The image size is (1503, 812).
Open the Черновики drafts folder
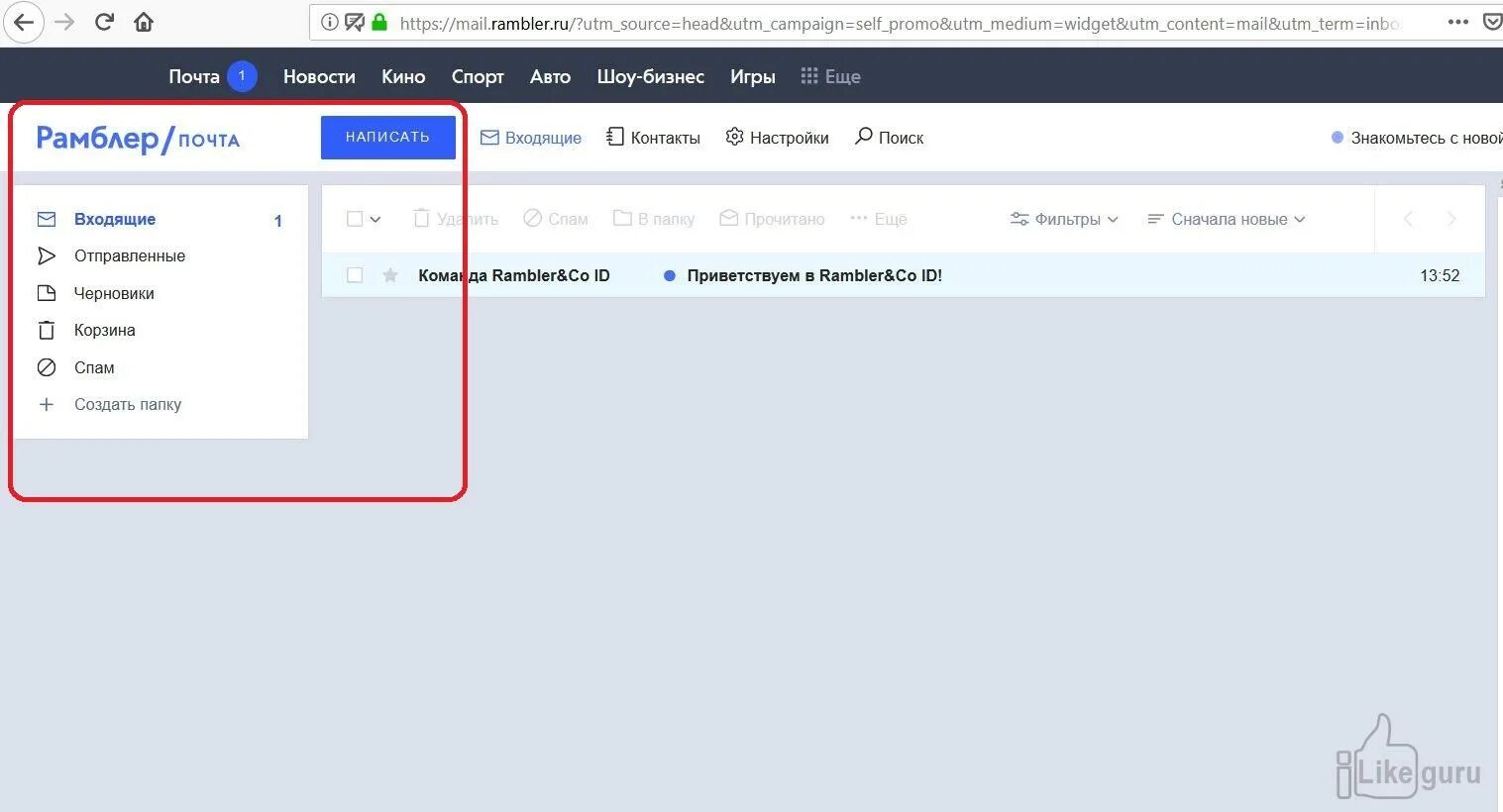point(114,293)
